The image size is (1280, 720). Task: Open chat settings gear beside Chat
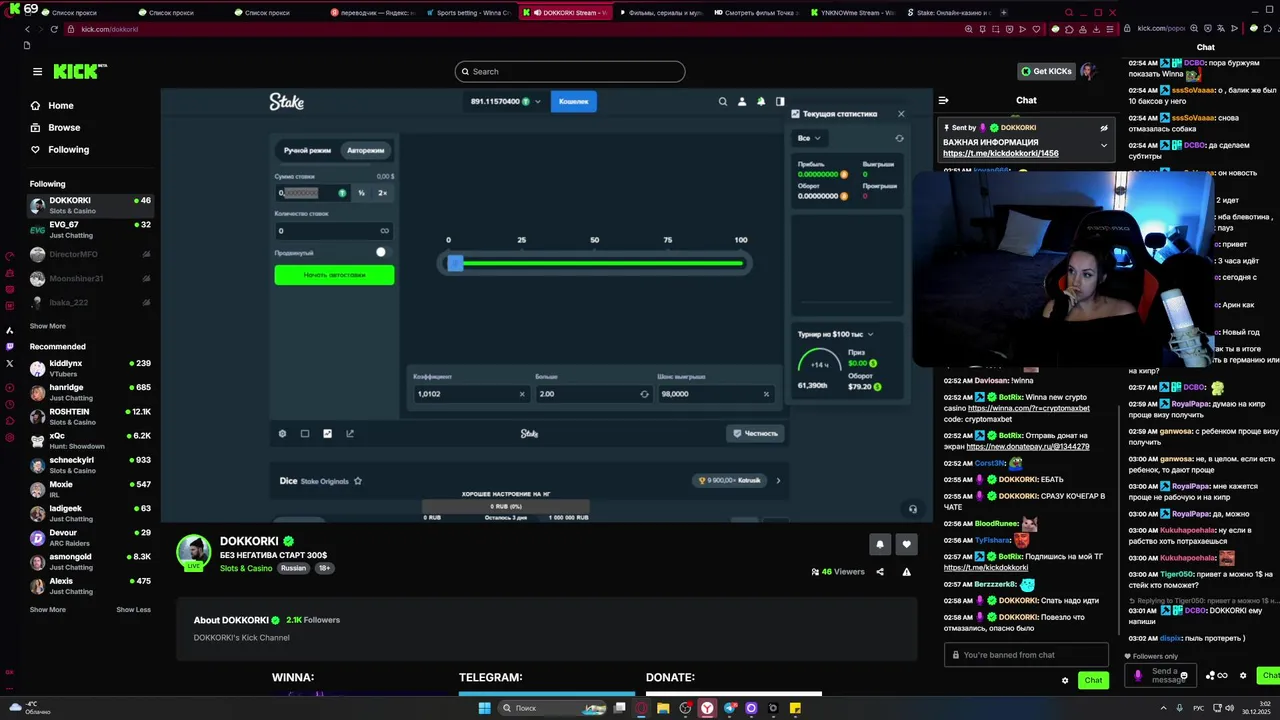pos(1065,680)
